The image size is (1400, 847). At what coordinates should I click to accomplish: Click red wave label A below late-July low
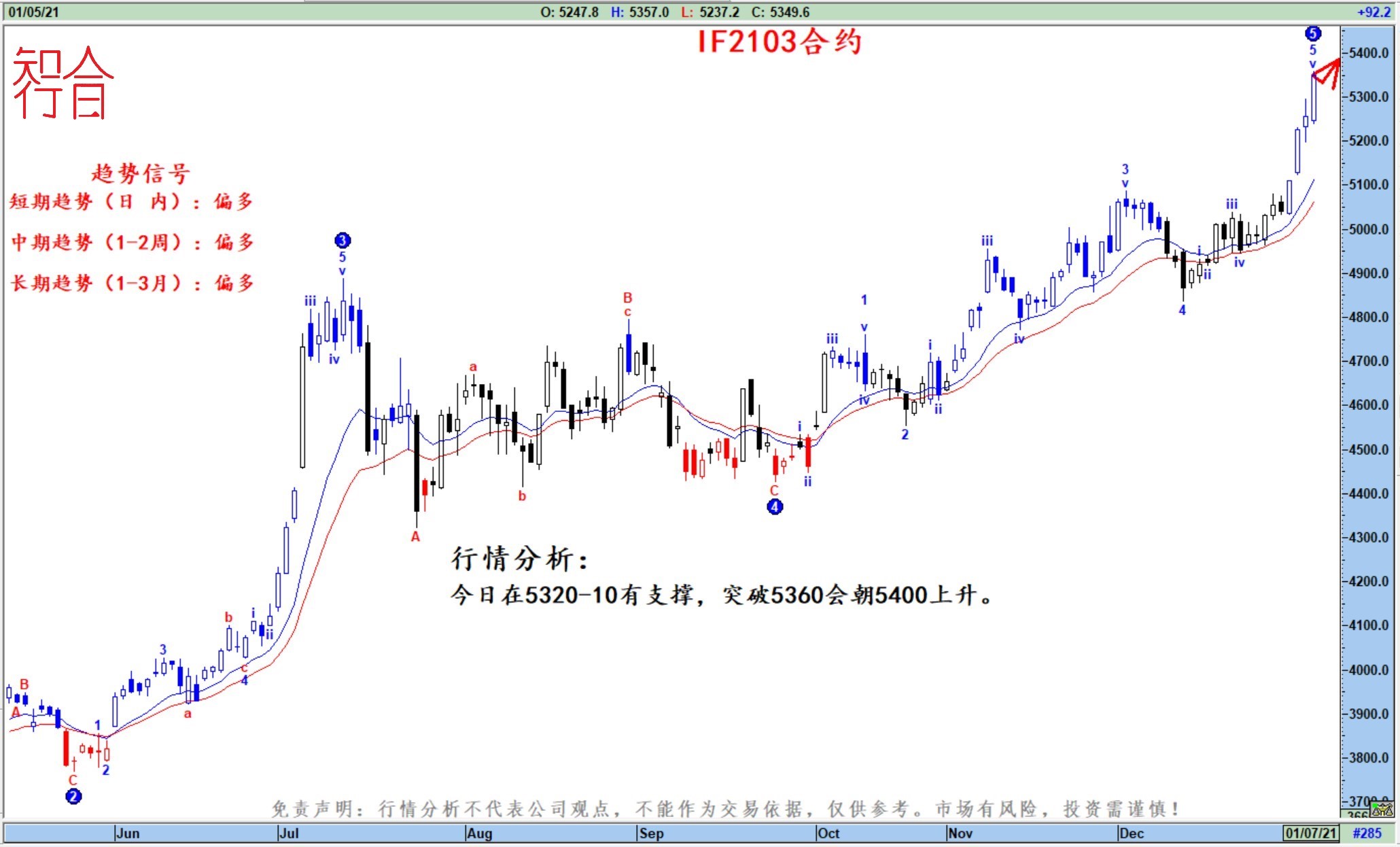click(x=415, y=537)
